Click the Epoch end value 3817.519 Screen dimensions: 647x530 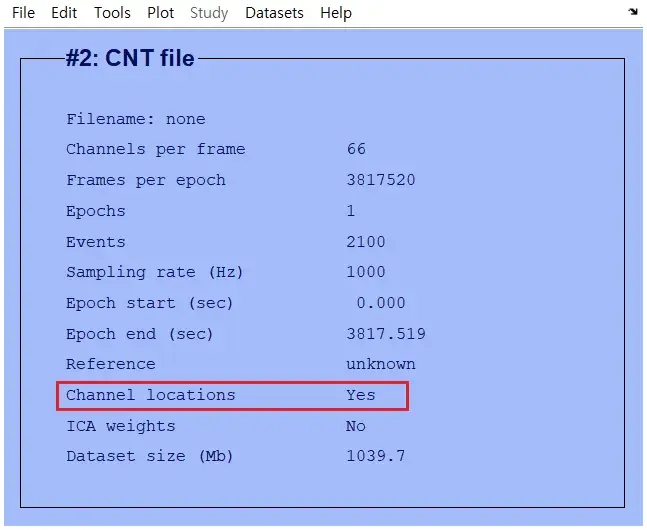(386, 334)
